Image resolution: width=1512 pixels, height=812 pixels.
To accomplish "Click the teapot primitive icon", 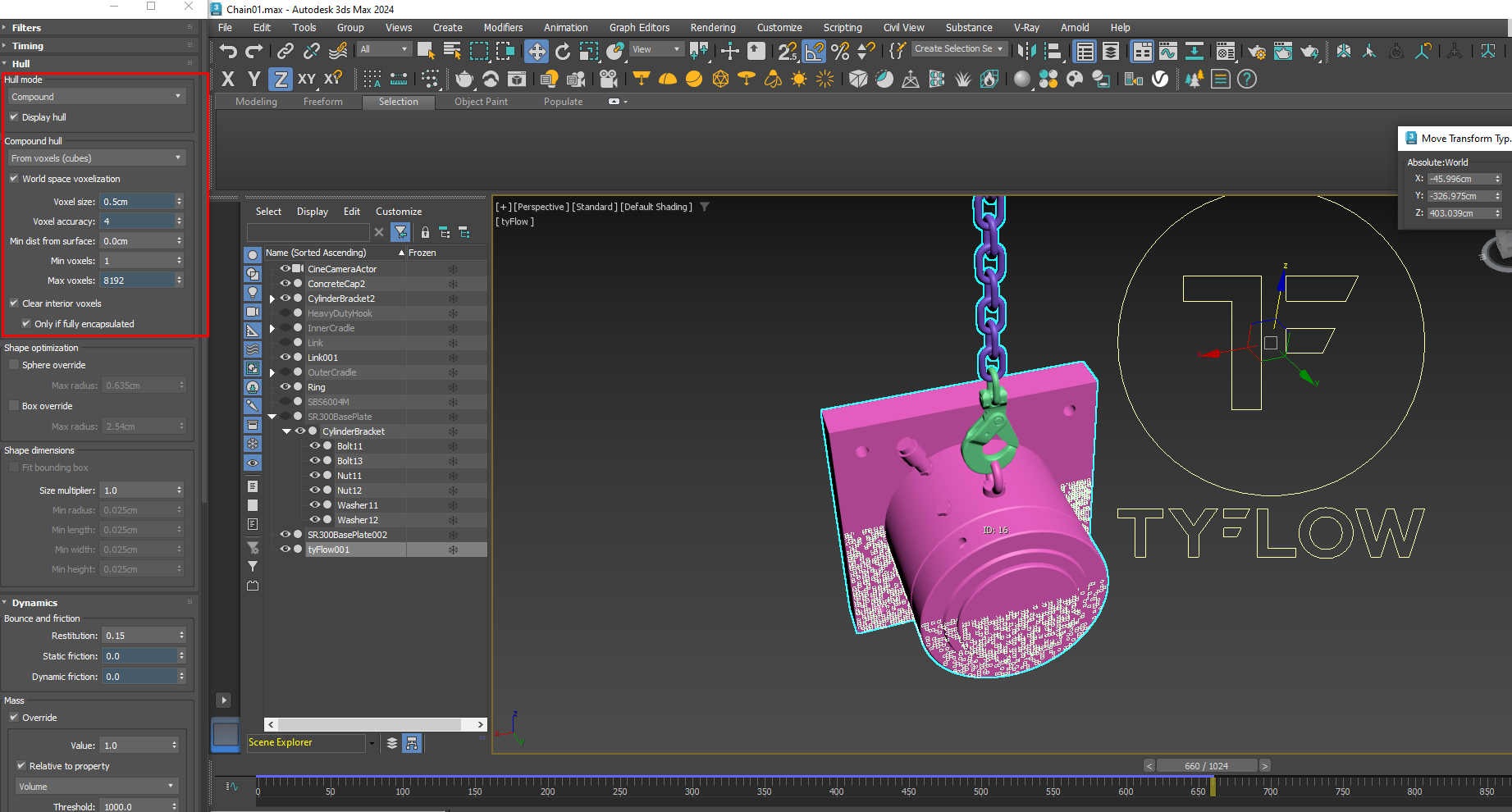I will [464, 79].
